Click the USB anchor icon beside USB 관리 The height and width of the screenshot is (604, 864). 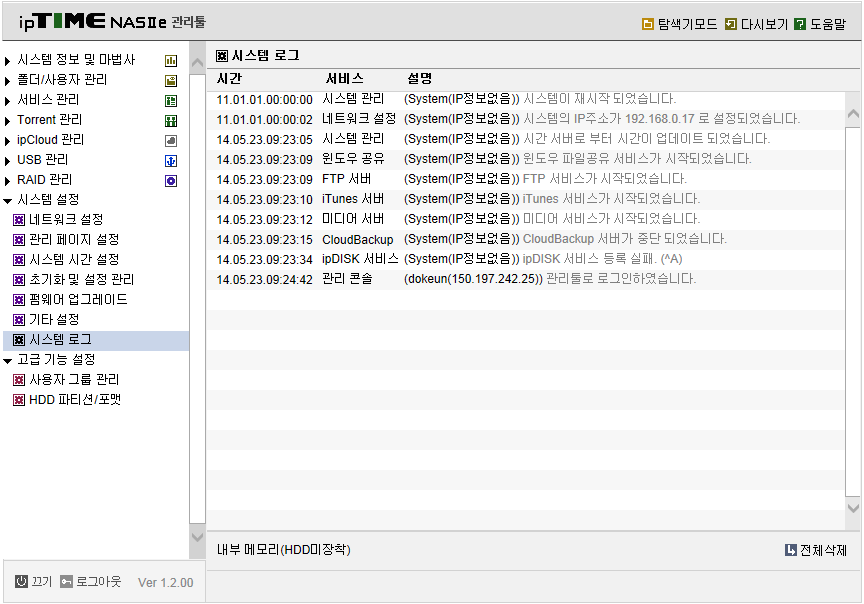pyautogui.click(x=171, y=161)
